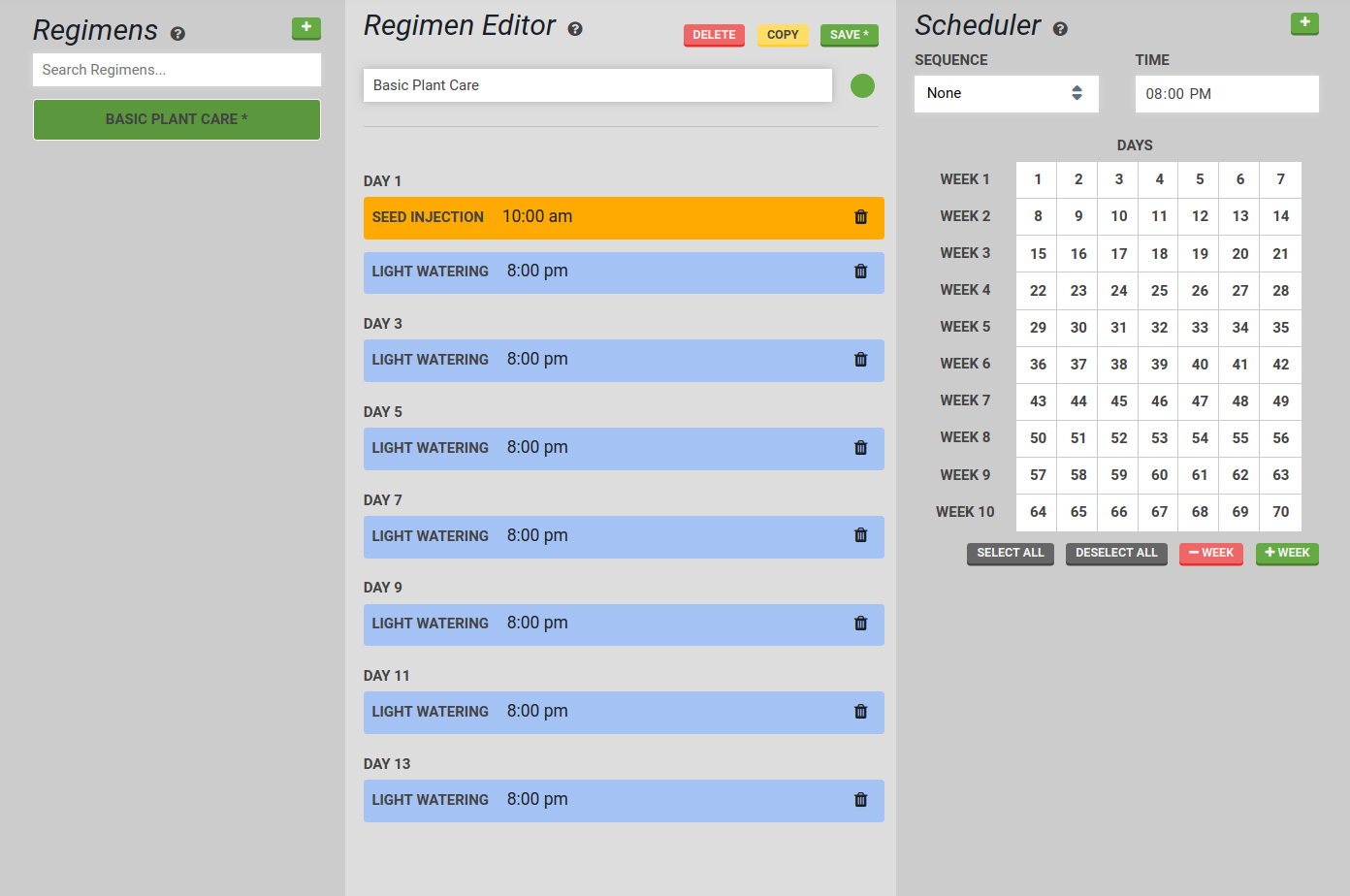Select day 40 in the scheduler grid
Image resolution: width=1350 pixels, height=896 pixels.
[1200, 365]
